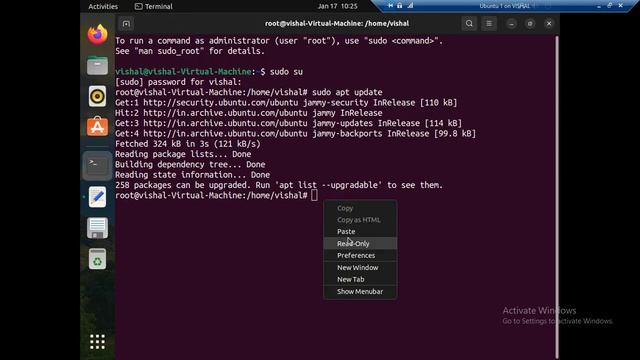Open the Trash icon in dock
Viewport: 640px width, 360px height.
(97, 259)
